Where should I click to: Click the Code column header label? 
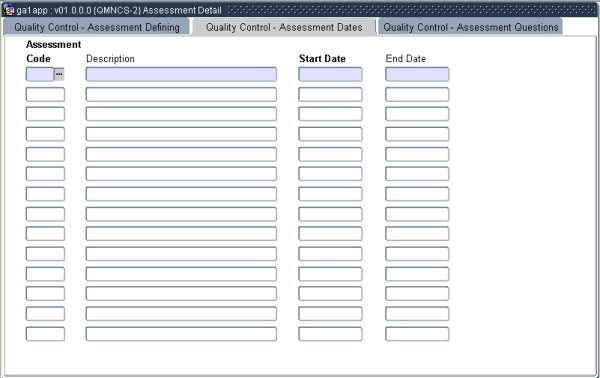[x=38, y=59]
